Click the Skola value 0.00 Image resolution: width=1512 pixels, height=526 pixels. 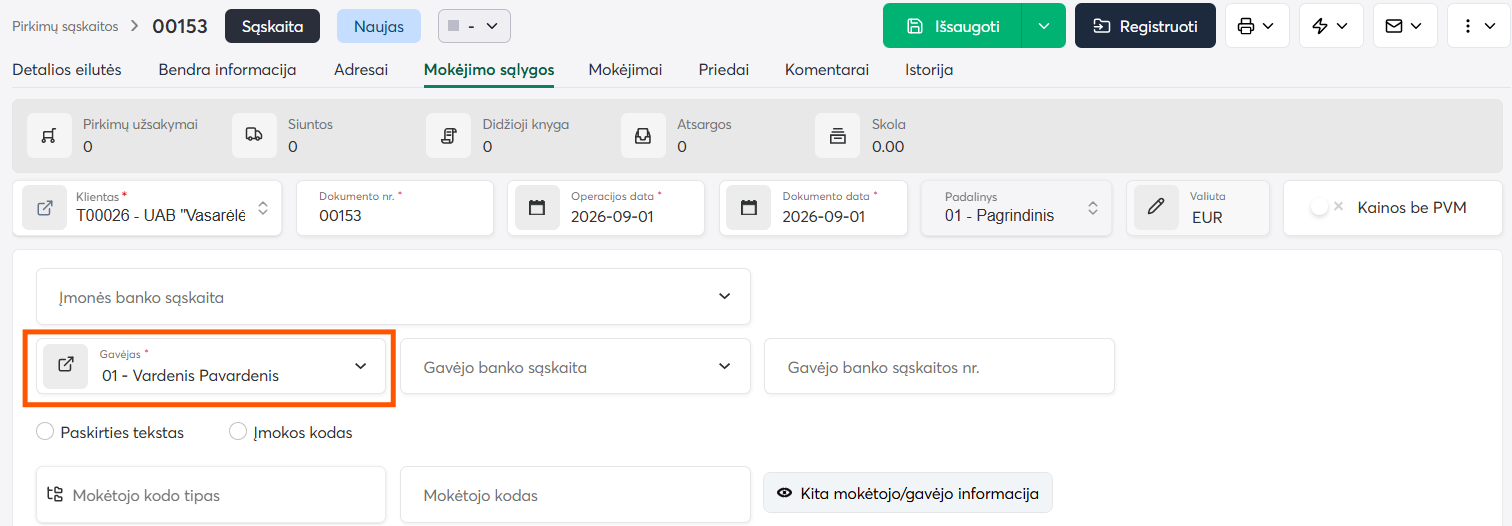pyautogui.click(x=888, y=146)
